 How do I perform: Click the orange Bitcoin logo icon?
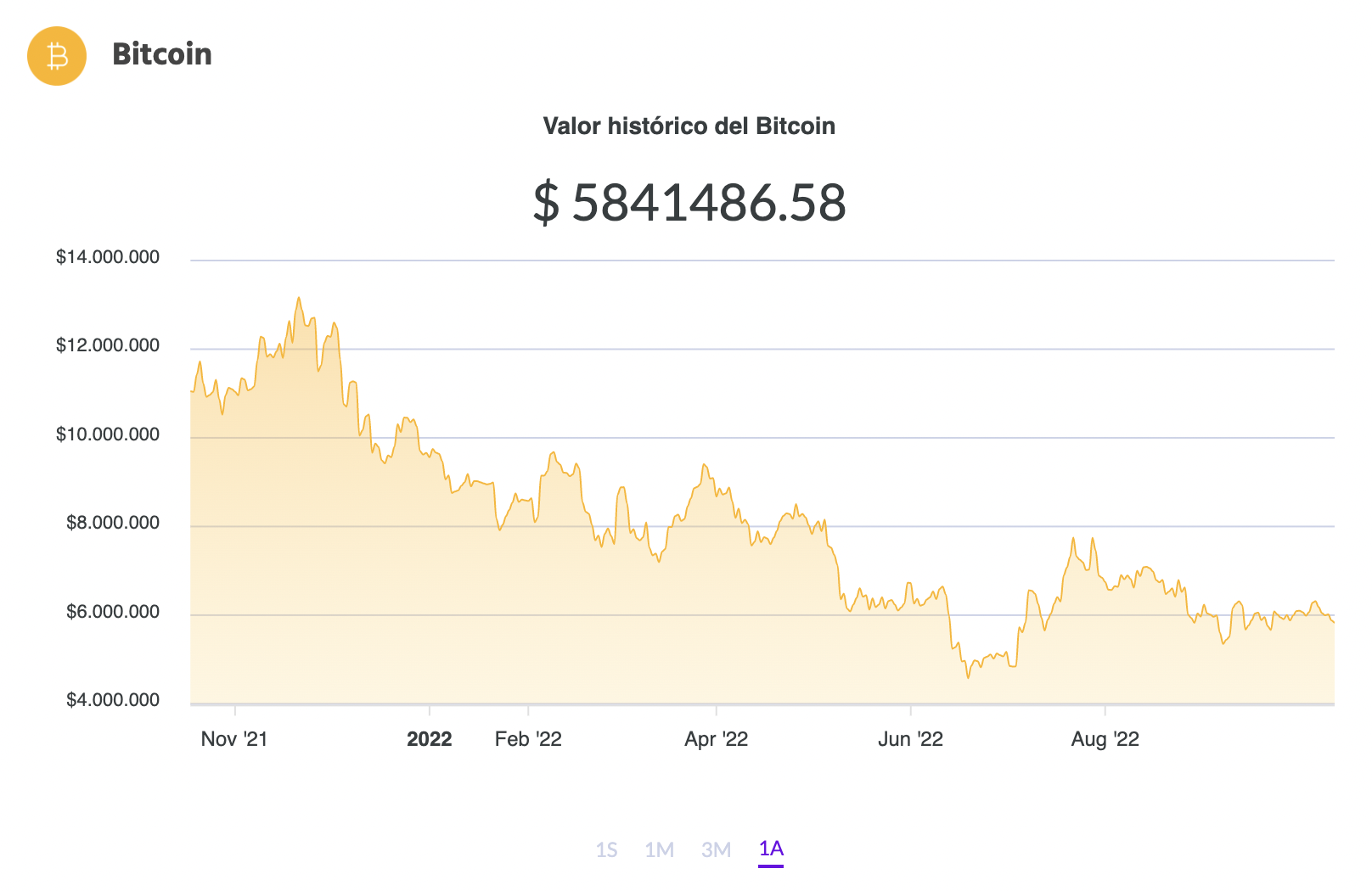(x=57, y=56)
